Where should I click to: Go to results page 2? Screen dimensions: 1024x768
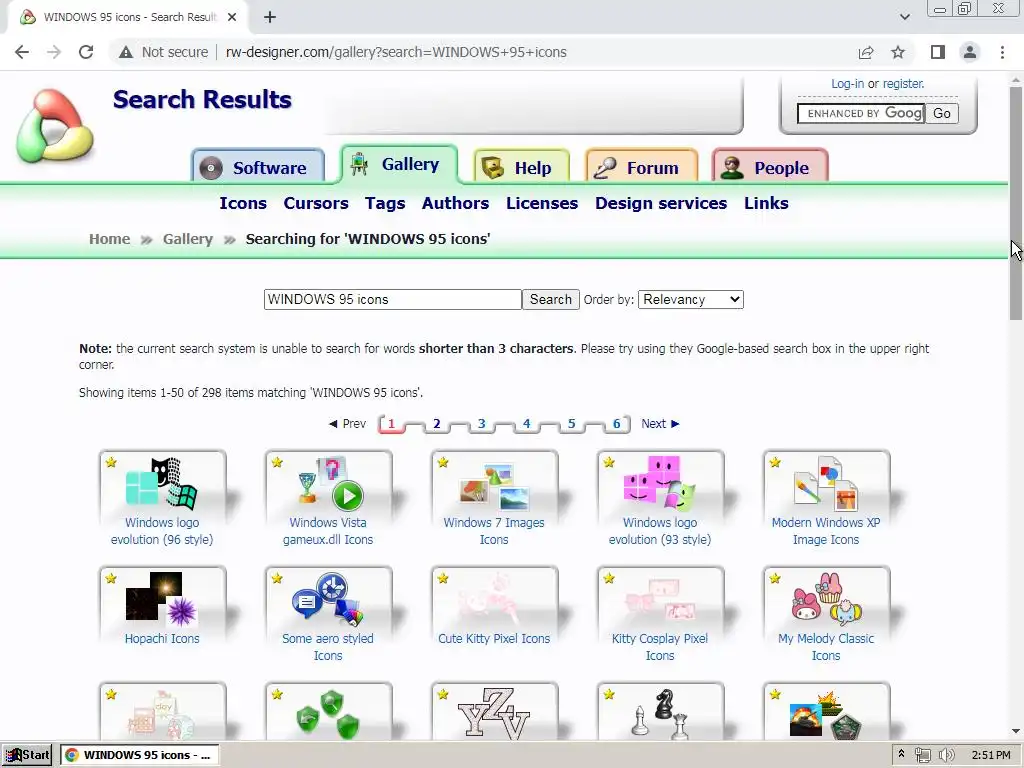tap(436, 424)
